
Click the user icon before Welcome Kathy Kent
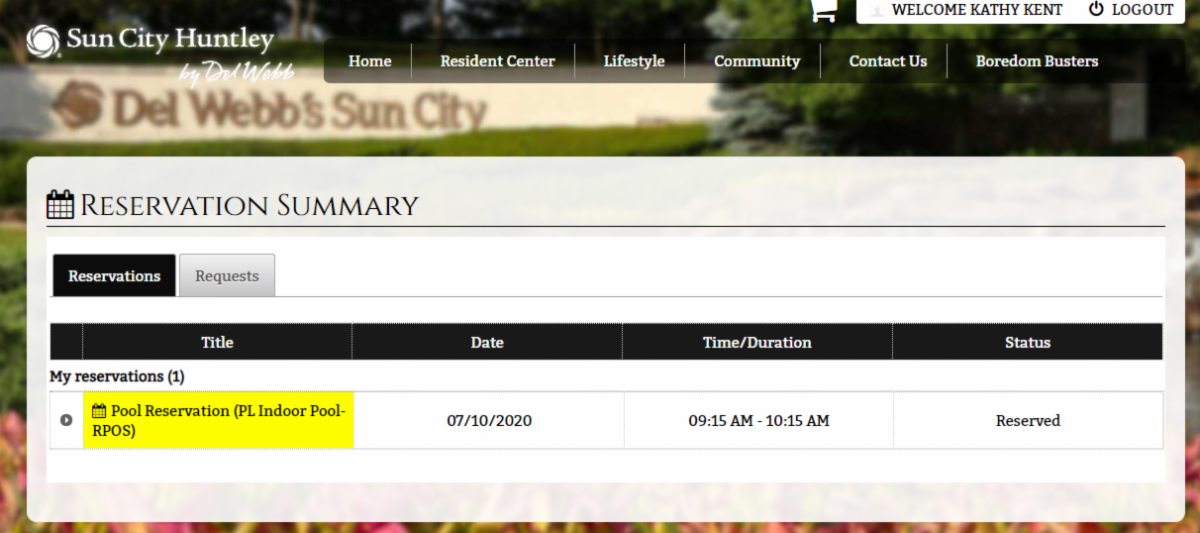(x=877, y=10)
